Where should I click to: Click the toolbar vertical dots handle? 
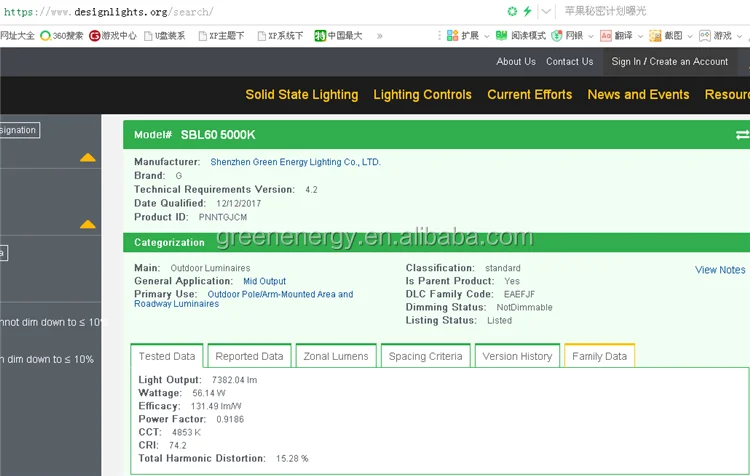click(439, 36)
